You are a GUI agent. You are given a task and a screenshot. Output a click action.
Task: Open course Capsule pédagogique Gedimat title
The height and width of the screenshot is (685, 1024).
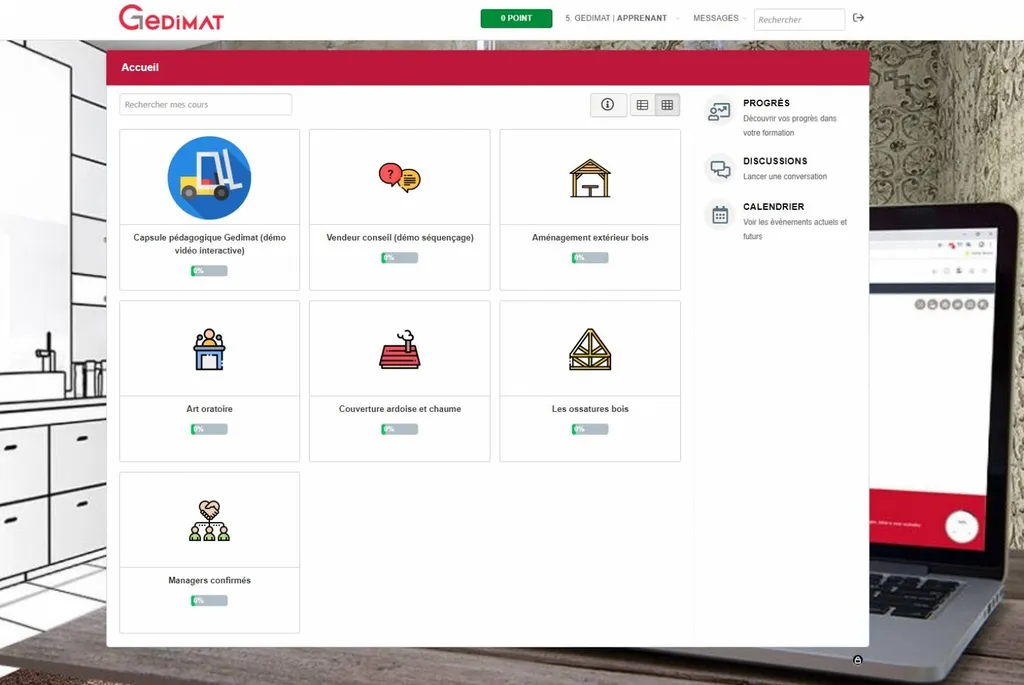[209, 244]
